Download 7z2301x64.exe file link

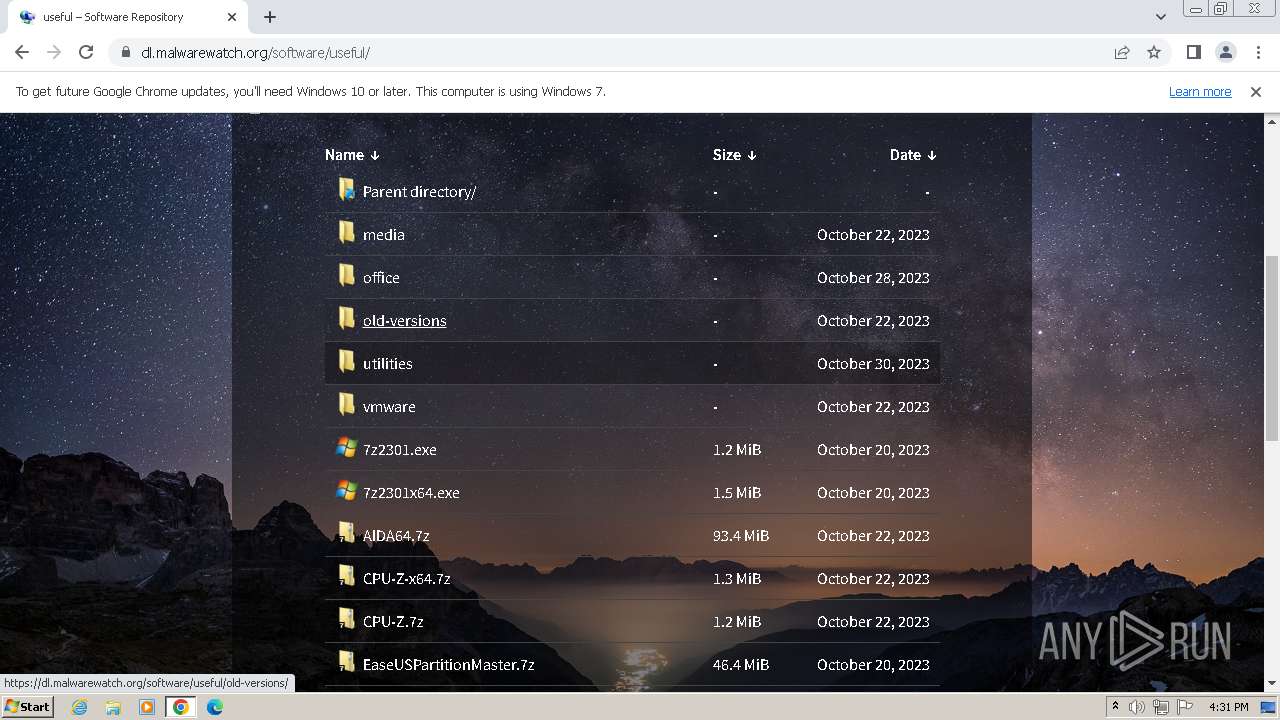click(x=411, y=492)
